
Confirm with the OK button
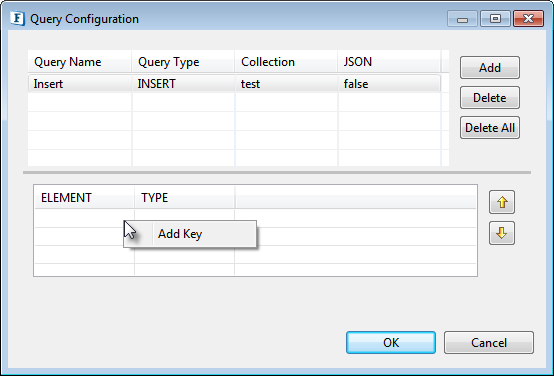pos(391,342)
